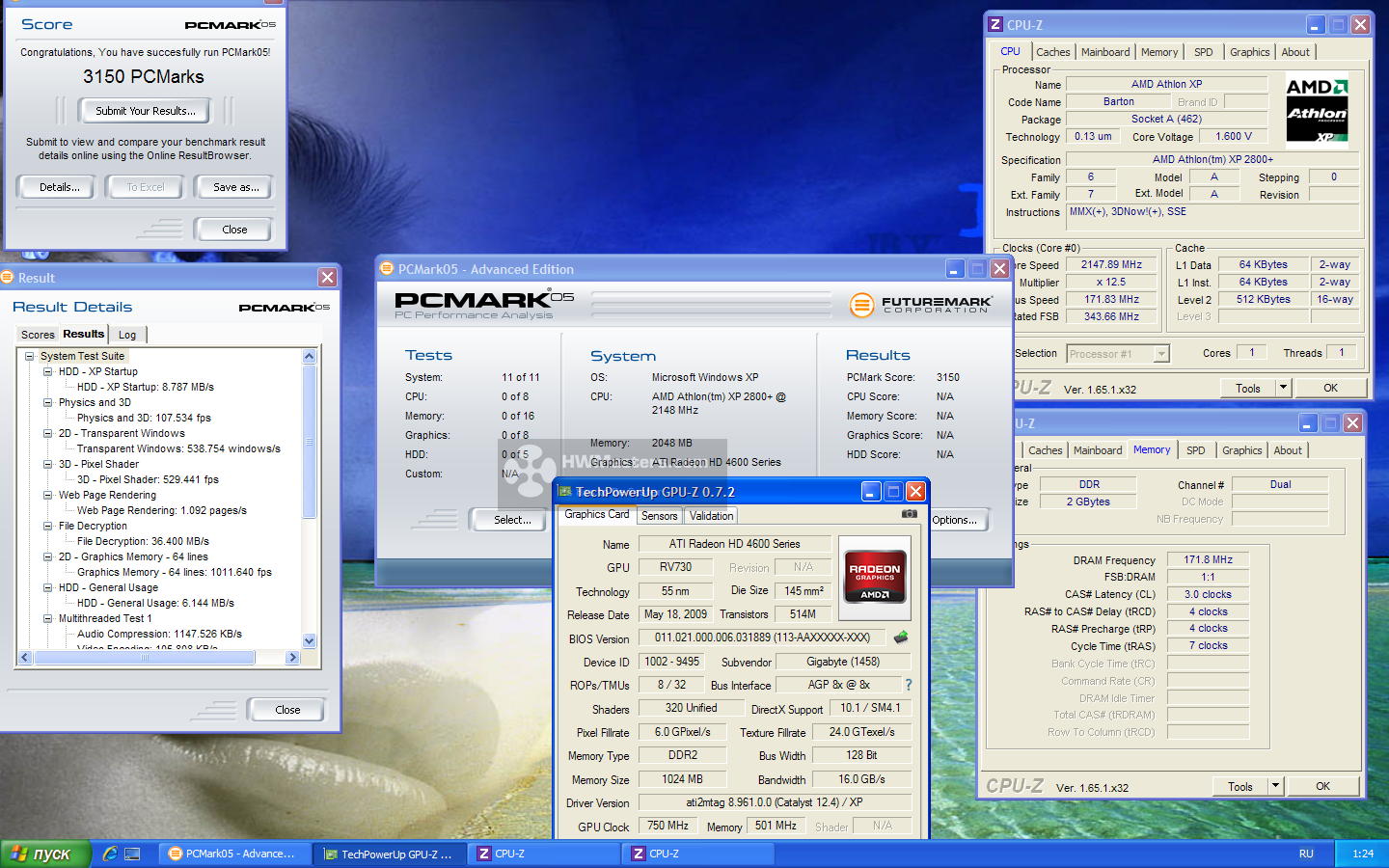Click the GPU Clock value '750 MHz'
Viewport: 1389px width, 868px height.
point(667,826)
